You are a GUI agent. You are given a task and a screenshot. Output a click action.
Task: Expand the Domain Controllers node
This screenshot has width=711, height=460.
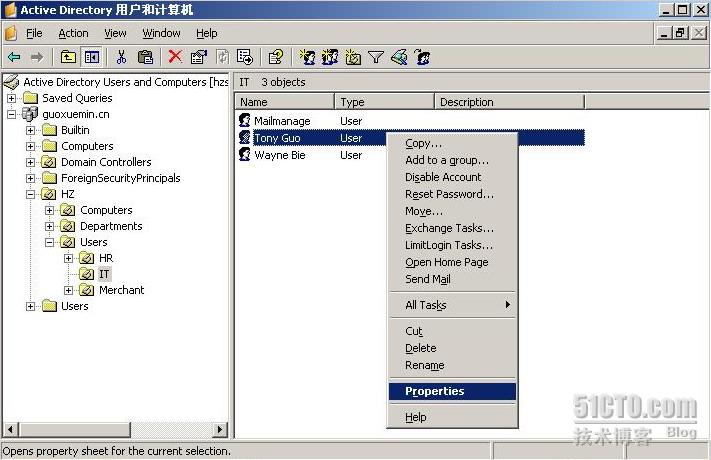[x=30, y=162]
